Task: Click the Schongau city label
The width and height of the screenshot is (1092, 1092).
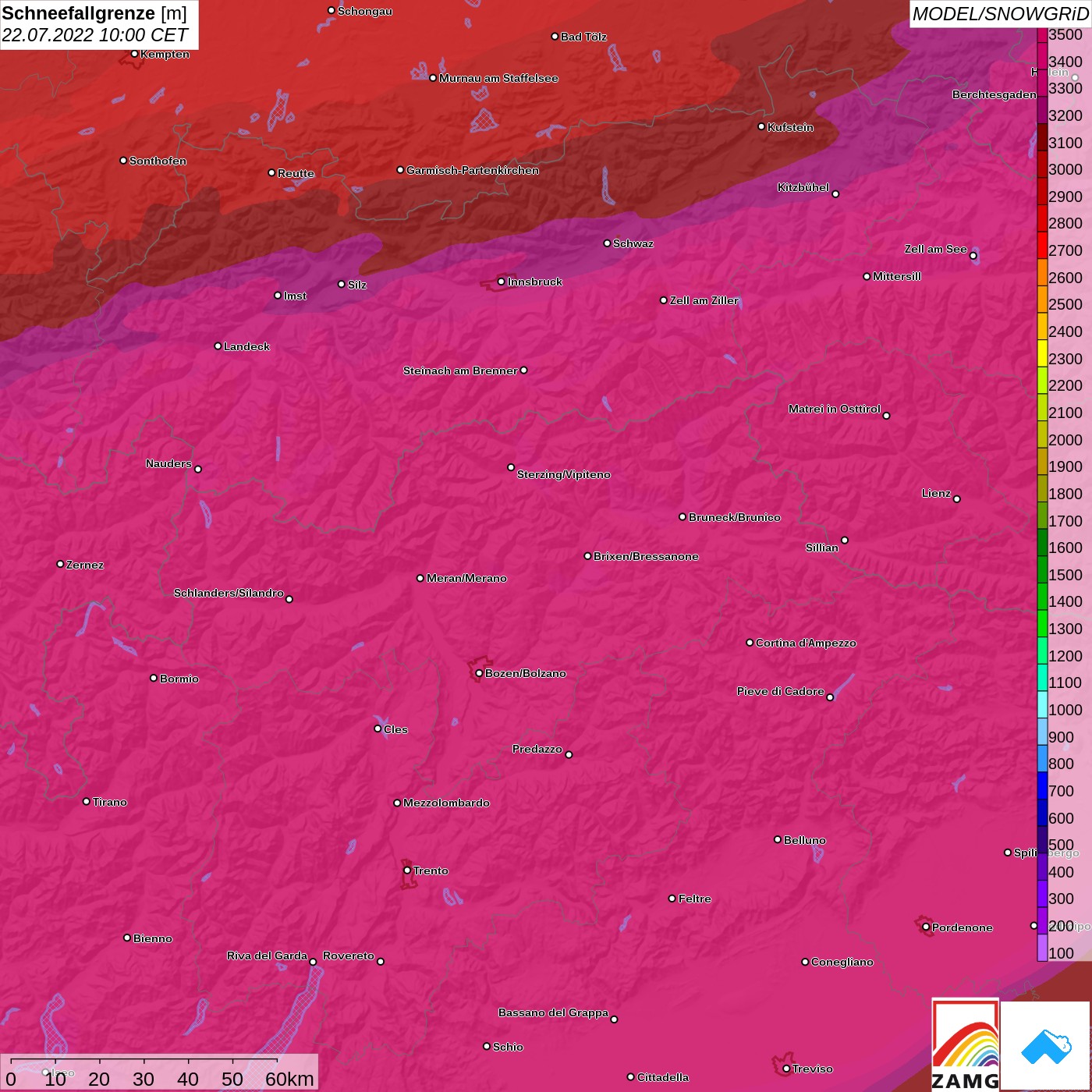Action: pos(365,11)
